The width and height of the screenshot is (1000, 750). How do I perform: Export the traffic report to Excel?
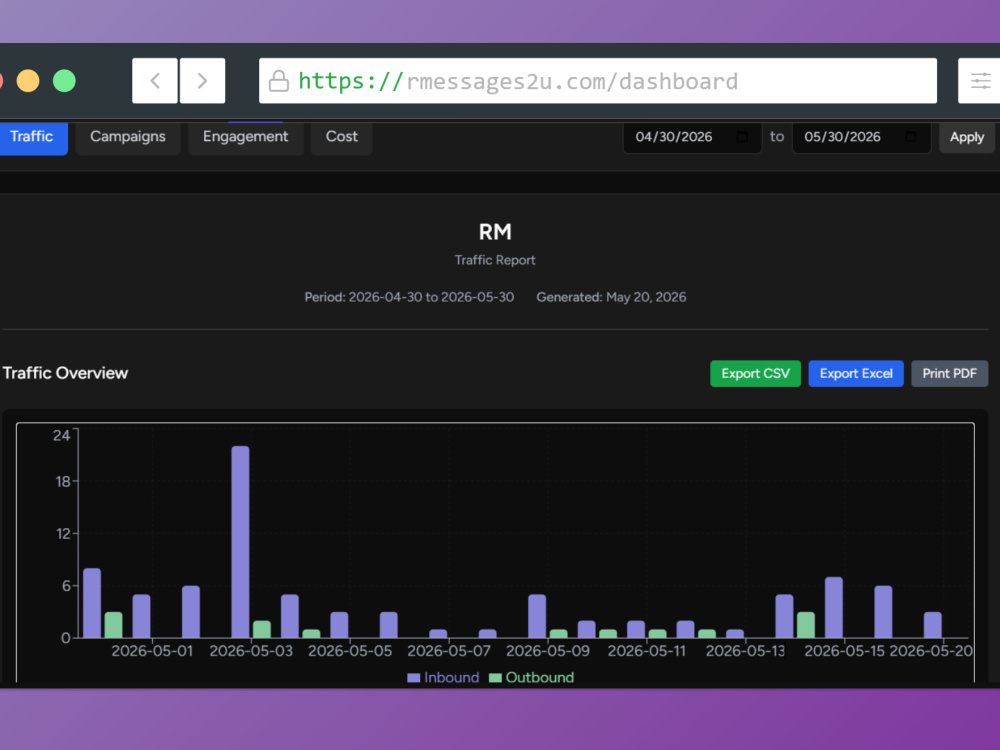click(x=856, y=374)
